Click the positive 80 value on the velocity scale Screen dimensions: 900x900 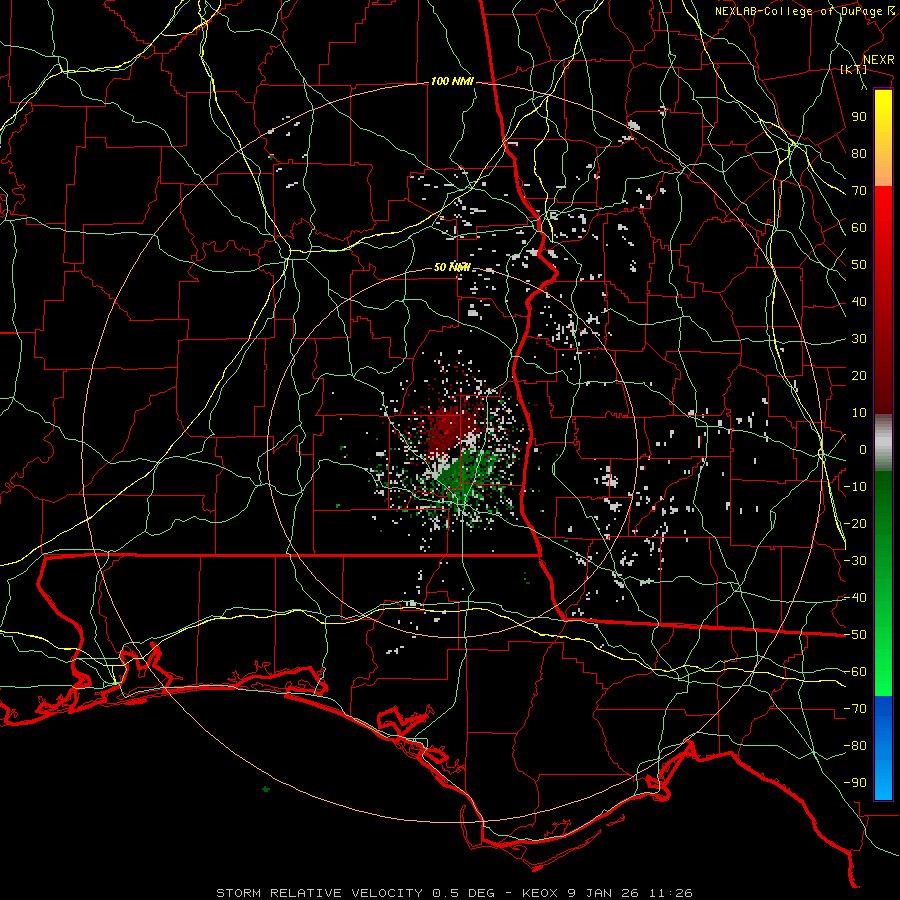[x=859, y=154]
